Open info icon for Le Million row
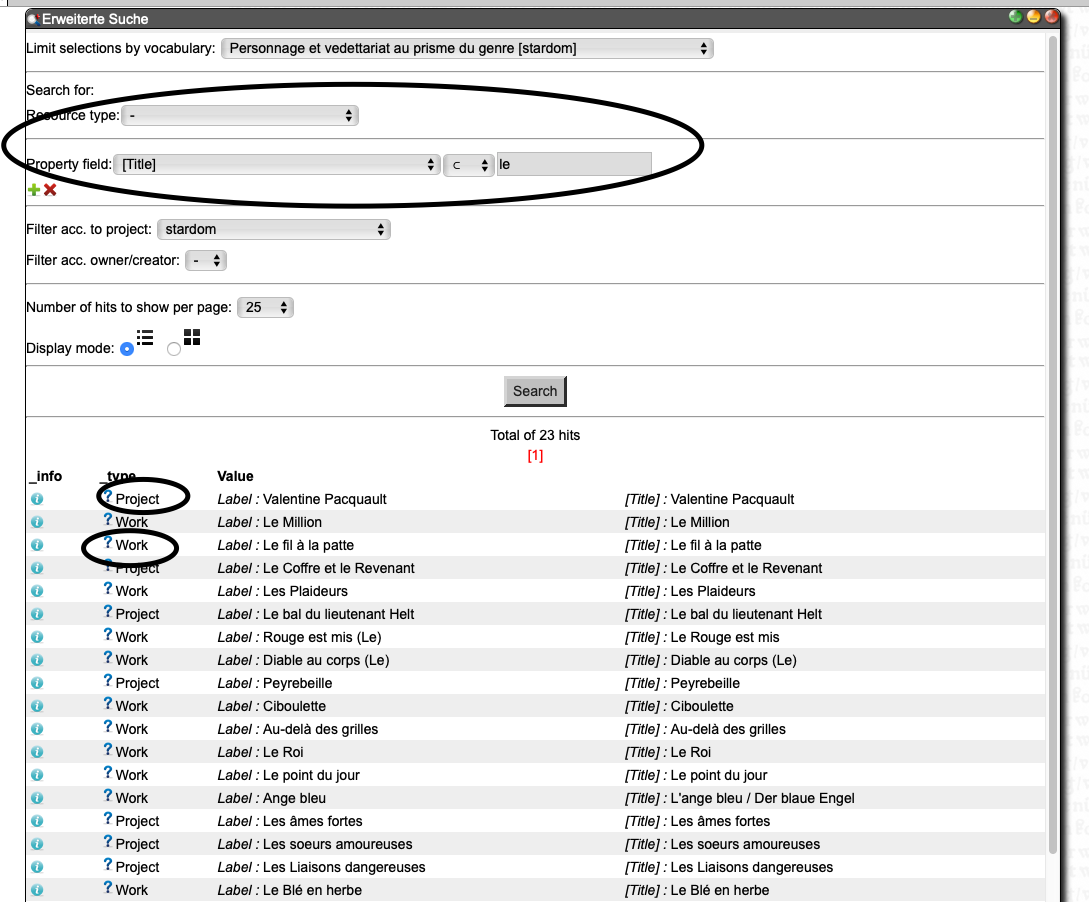Viewport: 1089px width, 902px height. (x=37, y=522)
